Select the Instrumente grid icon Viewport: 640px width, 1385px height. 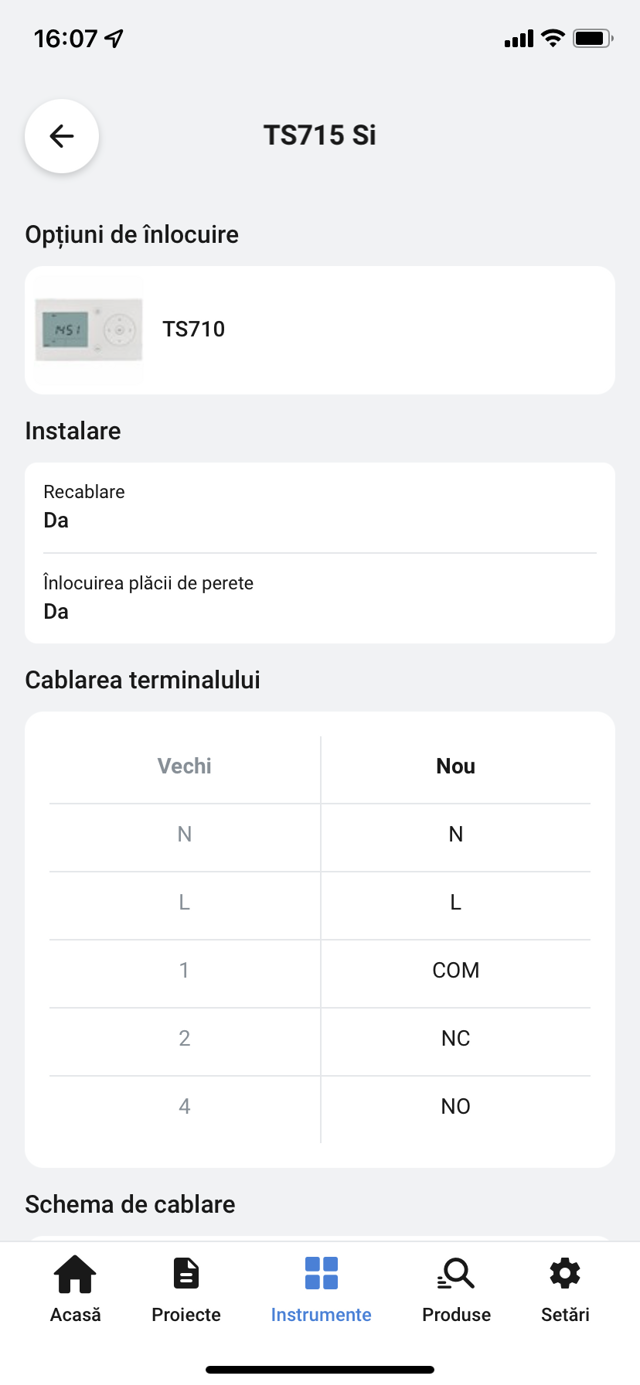point(321,1274)
